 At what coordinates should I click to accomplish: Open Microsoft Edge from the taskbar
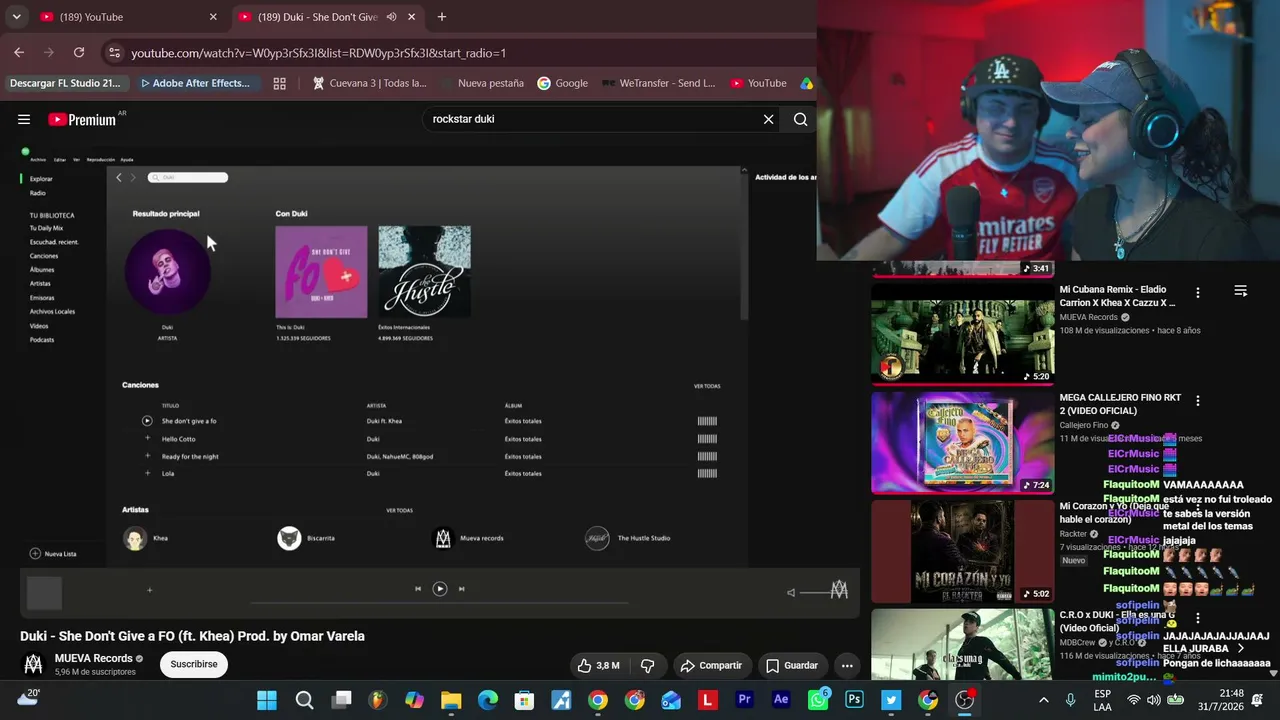[x=487, y=700]
